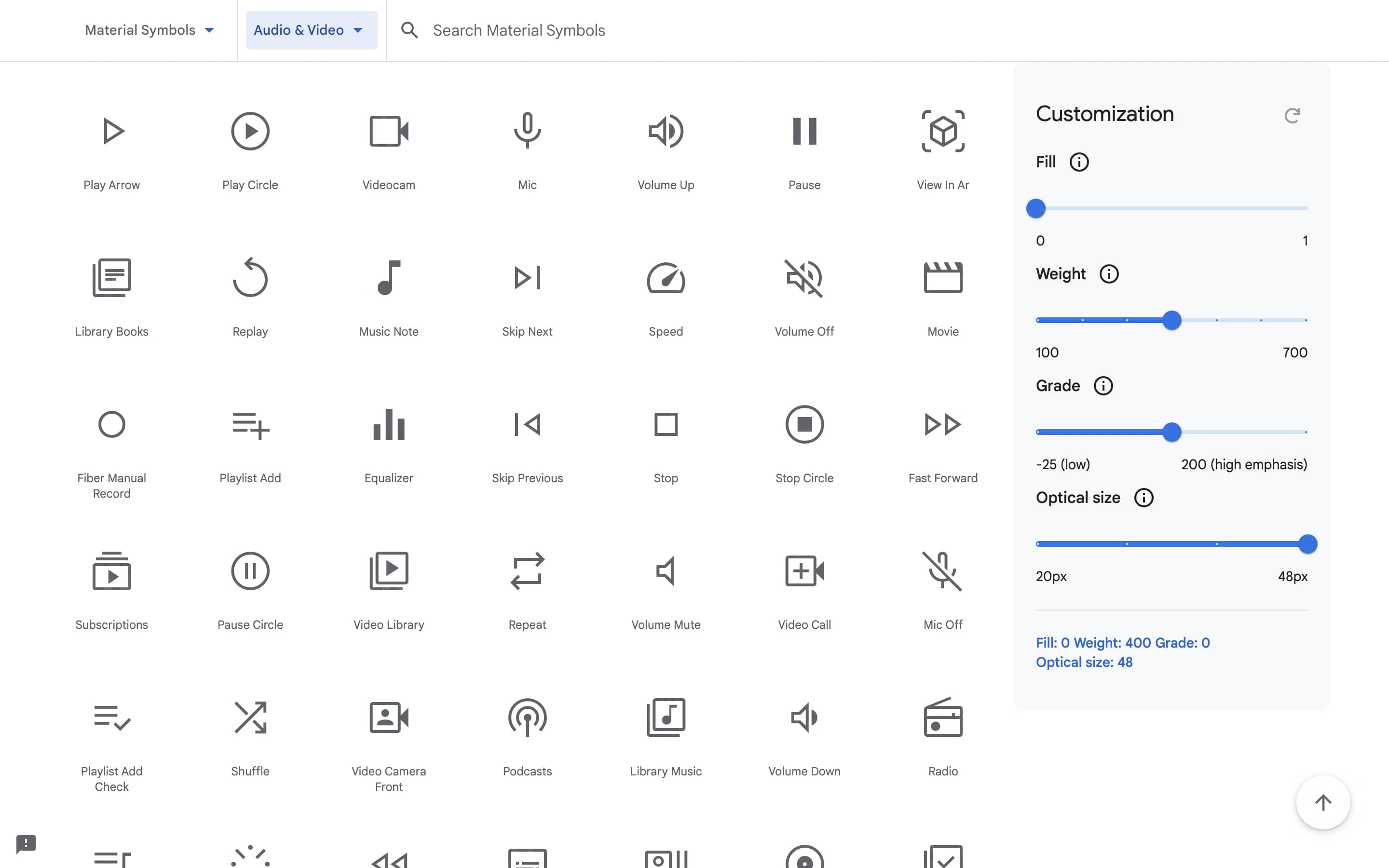Click the Customization reset button

click(x=1293, y=115)
